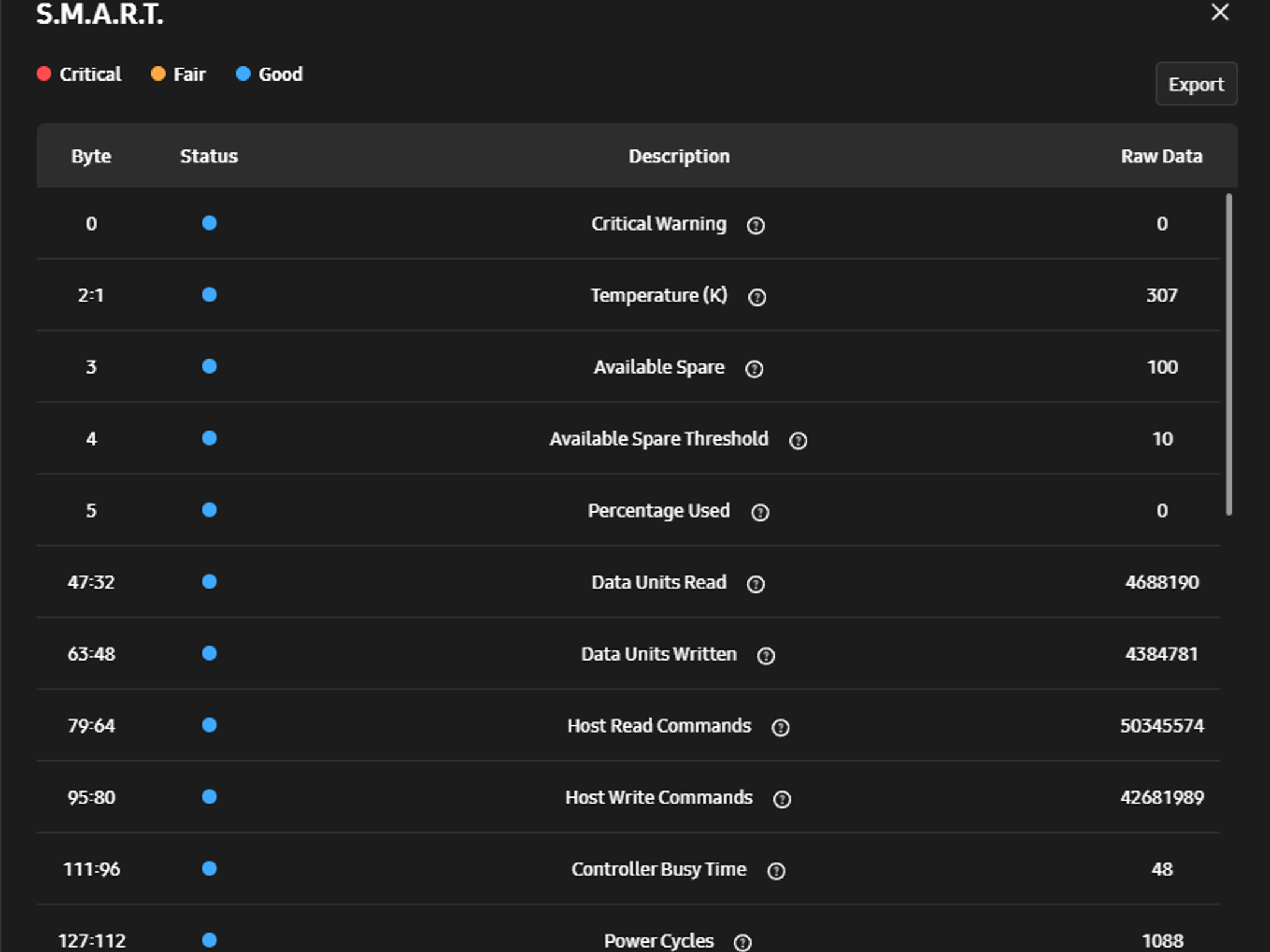Select the Temperature (K) label
The height and width of the screenshot is (952, 1270).
tap(659, 295)
